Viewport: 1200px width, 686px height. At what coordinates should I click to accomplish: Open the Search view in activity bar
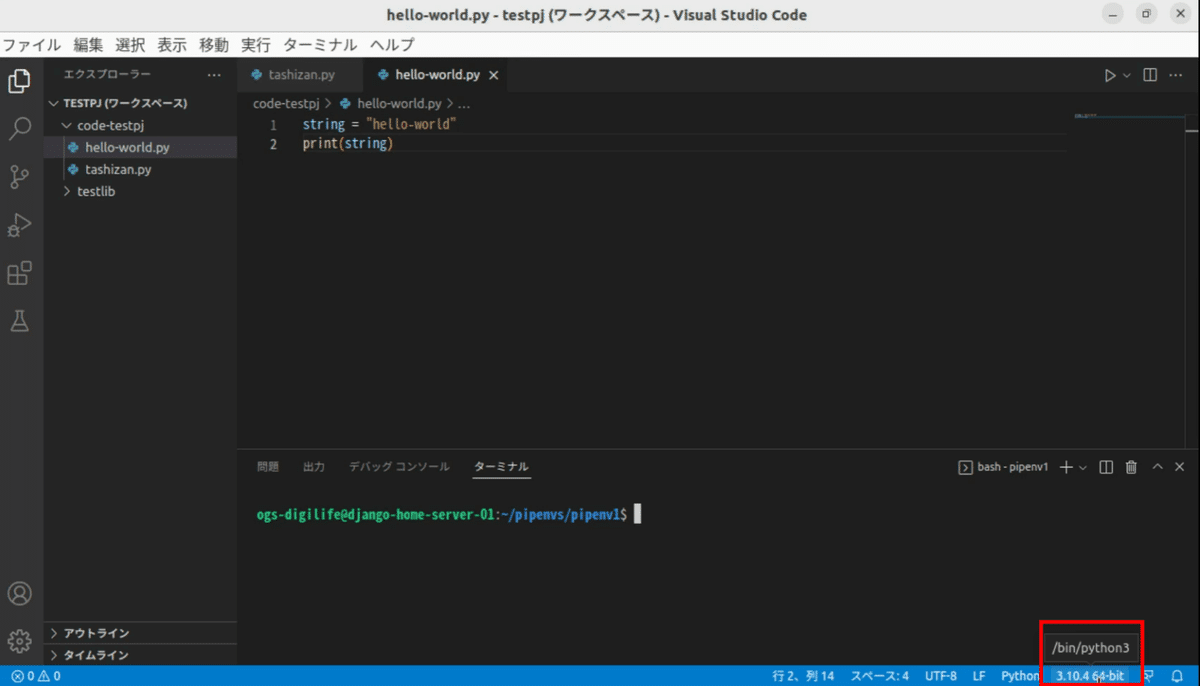point(19,129)
